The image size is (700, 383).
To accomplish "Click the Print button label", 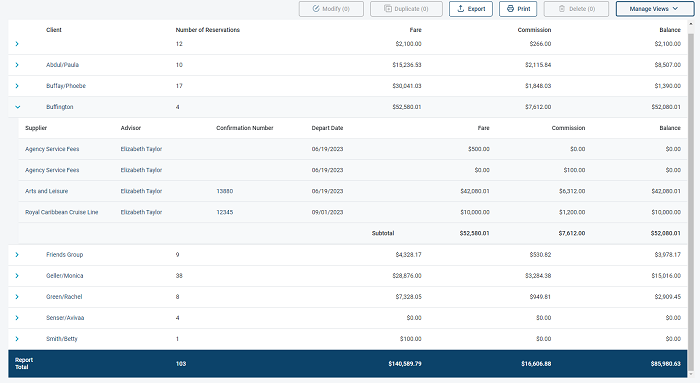I will pyautogui.click(x=524, y=8).
